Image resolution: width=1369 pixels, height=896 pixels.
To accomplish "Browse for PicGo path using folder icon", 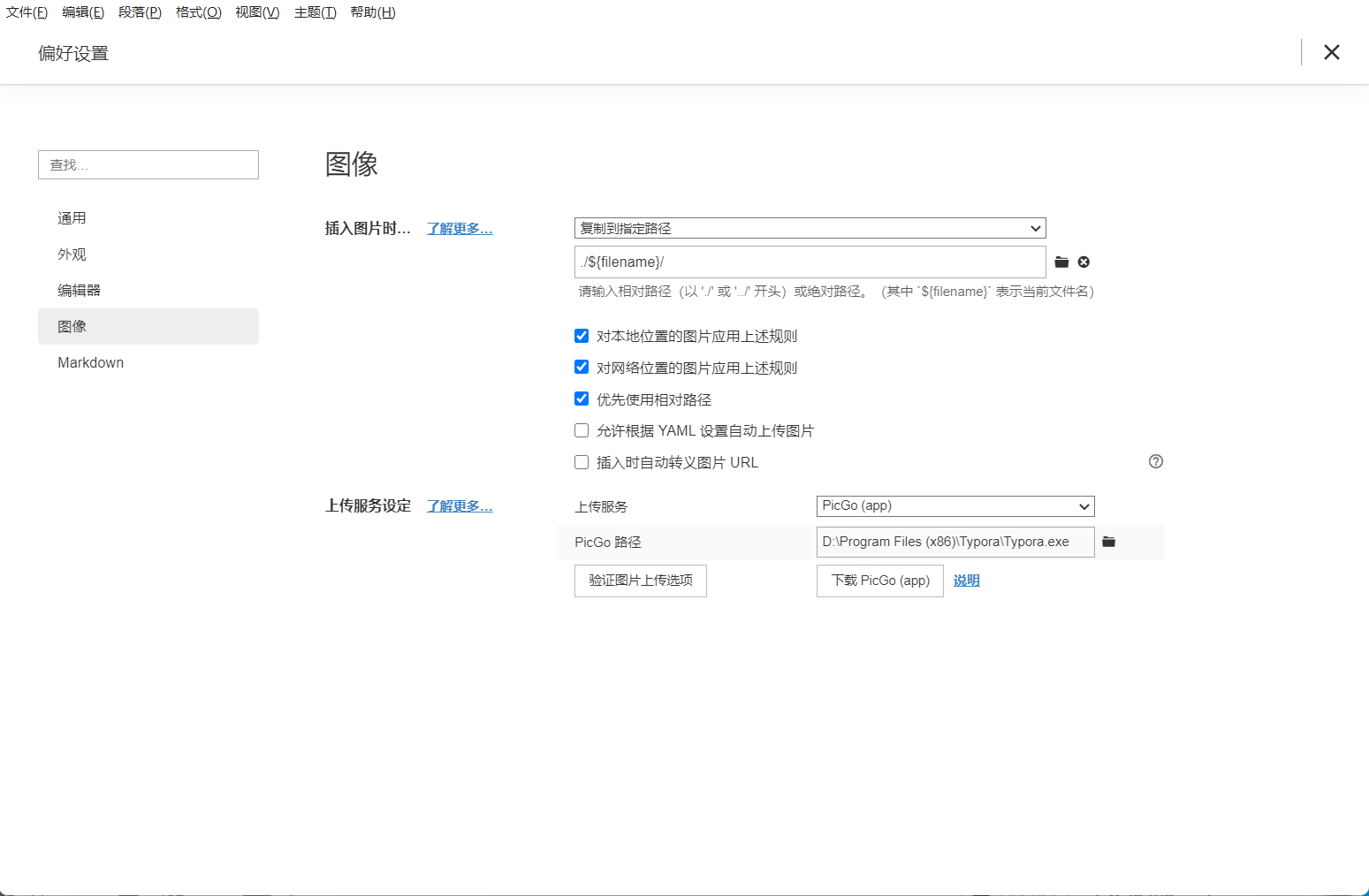I will [1108, 542].
